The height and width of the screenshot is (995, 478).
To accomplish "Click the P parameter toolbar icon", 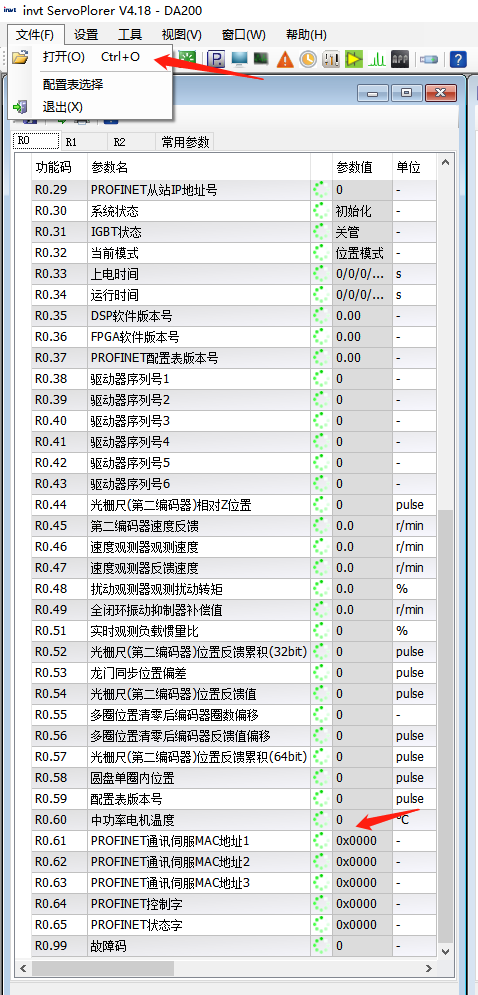I will 216,60.
